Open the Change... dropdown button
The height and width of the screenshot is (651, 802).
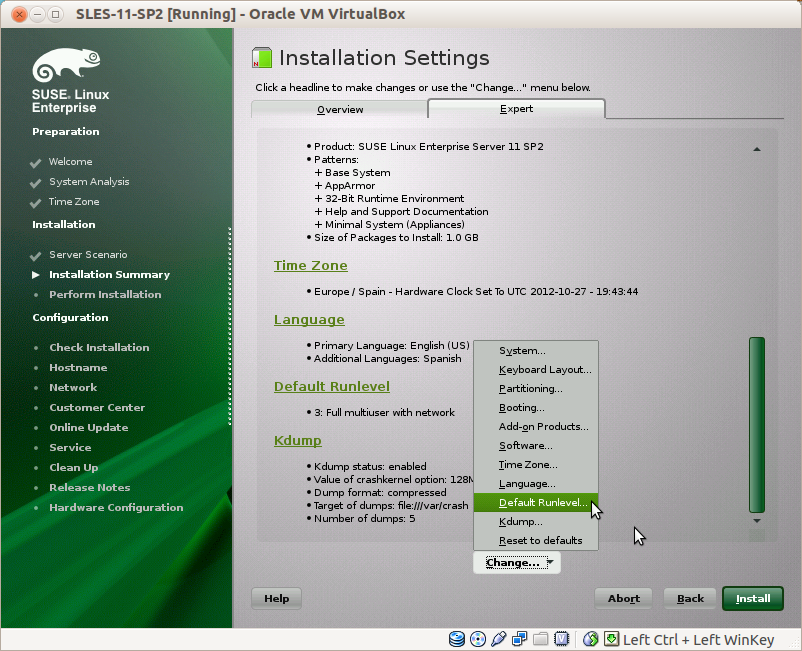517,563
